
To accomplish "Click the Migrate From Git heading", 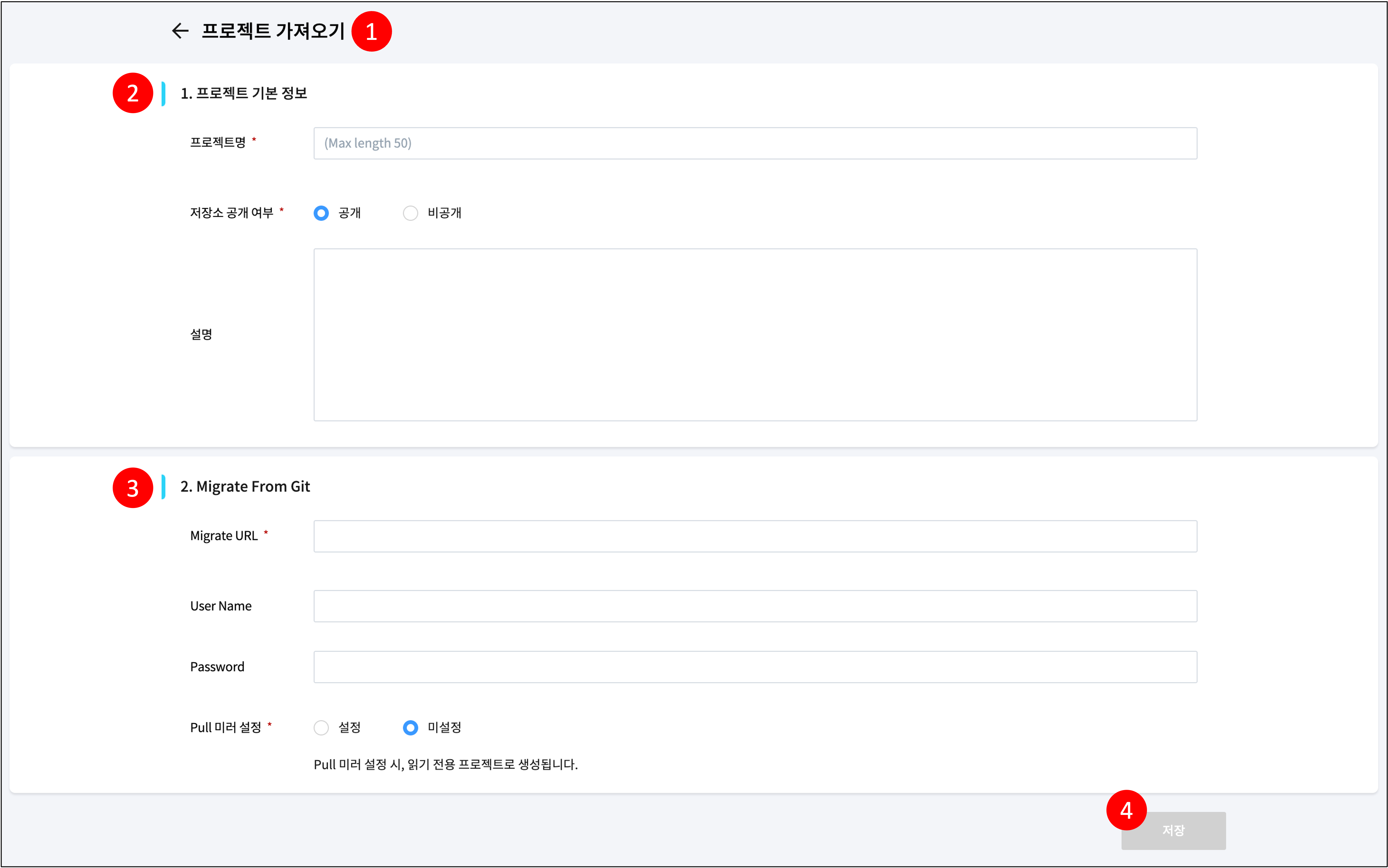I will (x=245, y=487).
